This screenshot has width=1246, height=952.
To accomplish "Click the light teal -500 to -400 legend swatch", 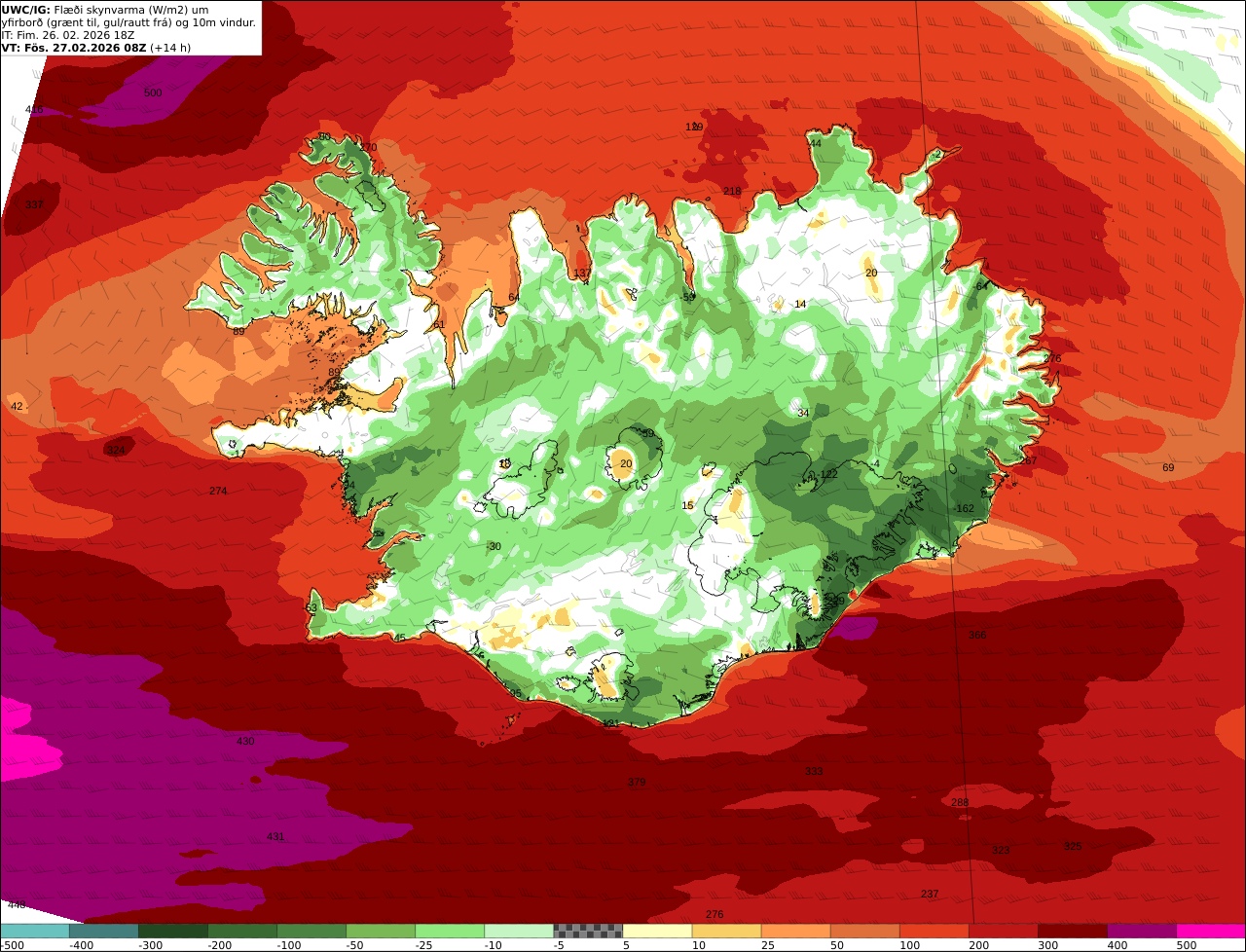I will click(x=34, y=931).
